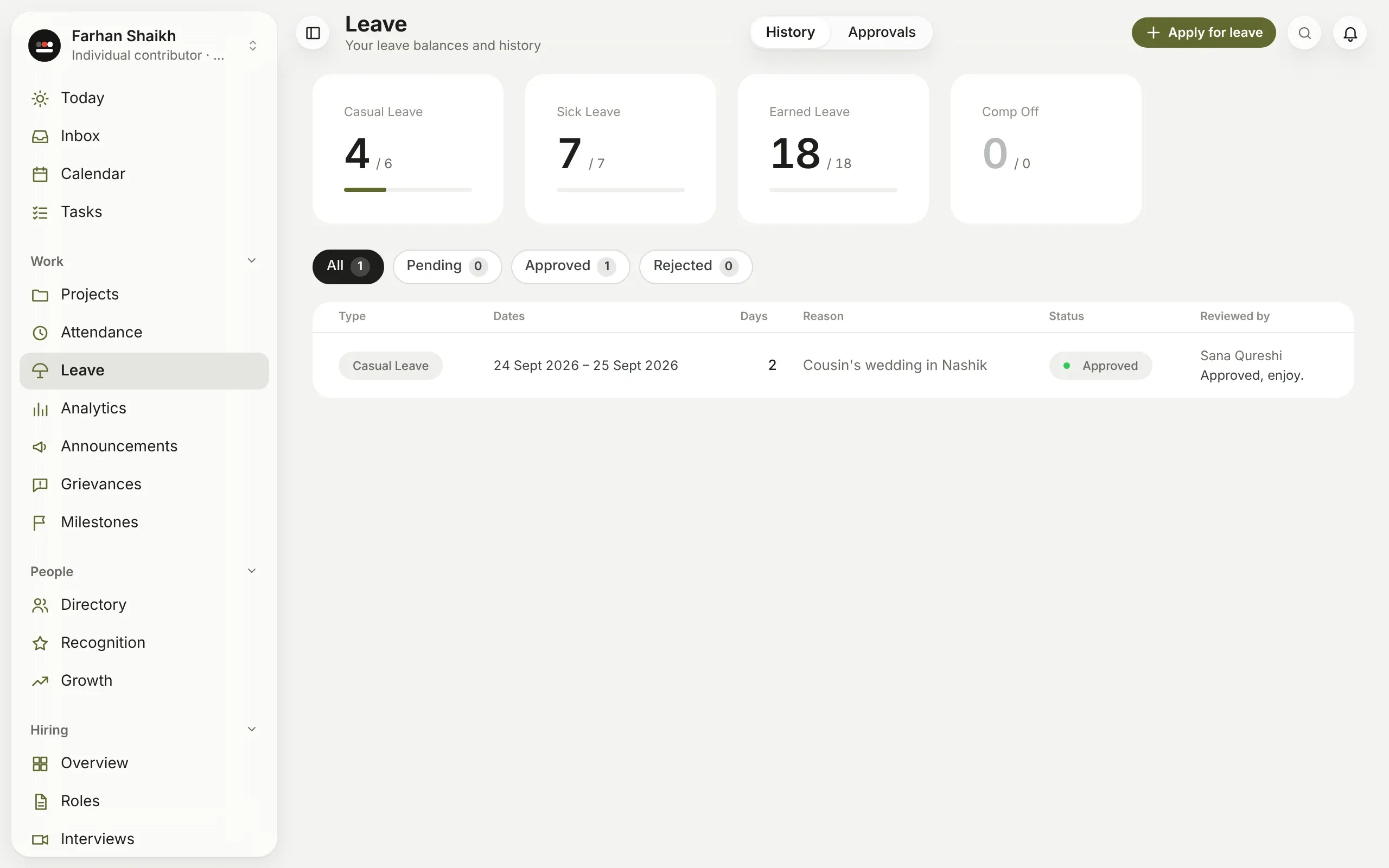Screen dimensions: 1389x868
Task: Click the Milestones flag icon
Action: coord(40,523)
